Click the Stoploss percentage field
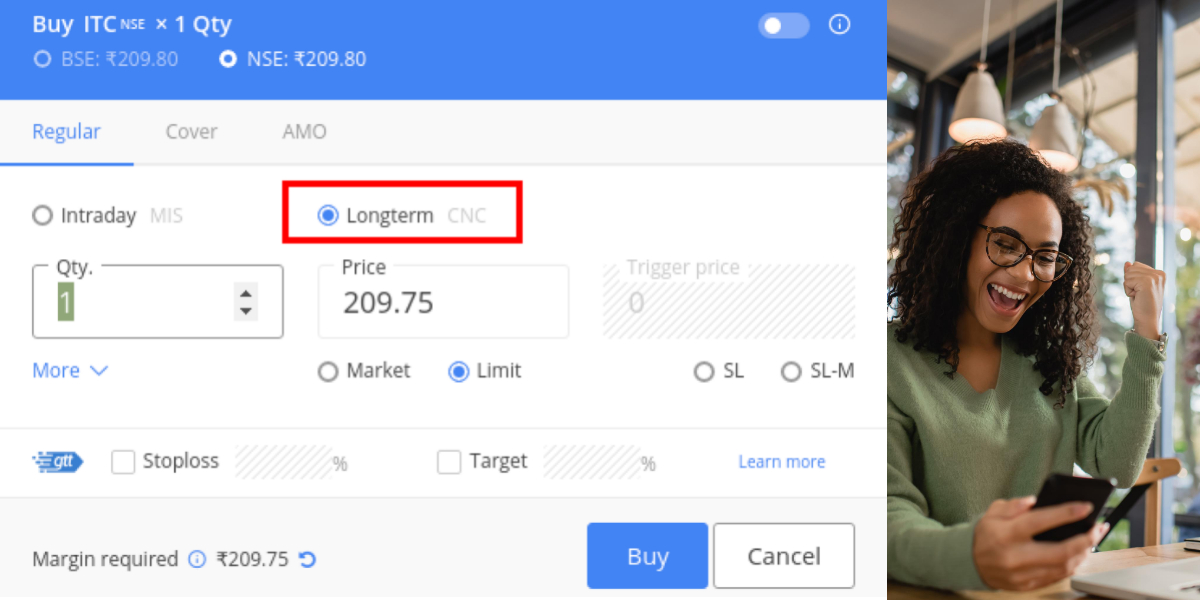Viewport: 1200px width, 600px height. click(284, 462)
